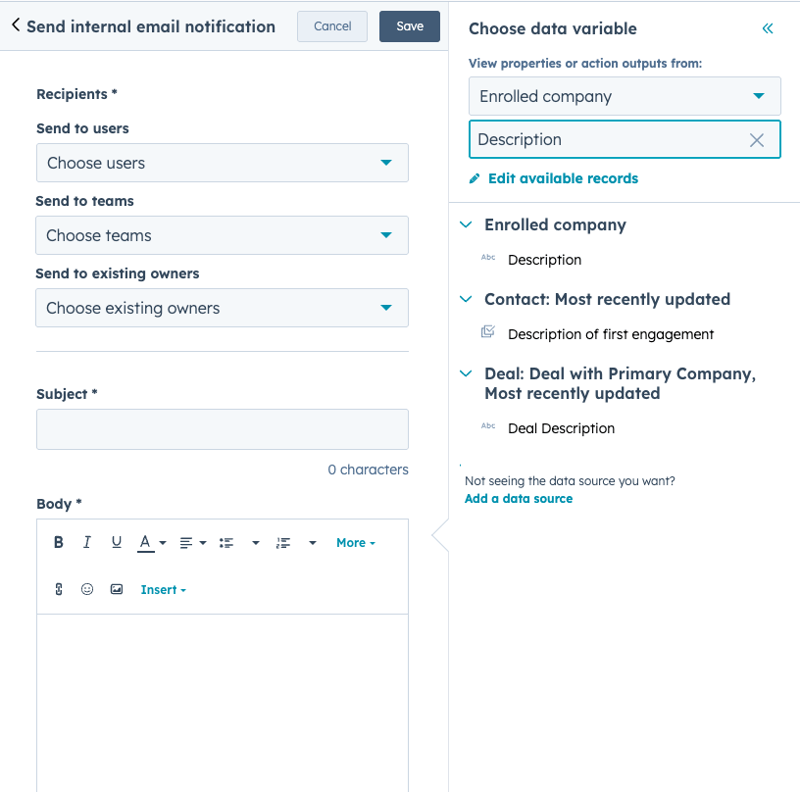Collapse the data variable panel with double chevron

pyautogui.click(x=767, y=29)
